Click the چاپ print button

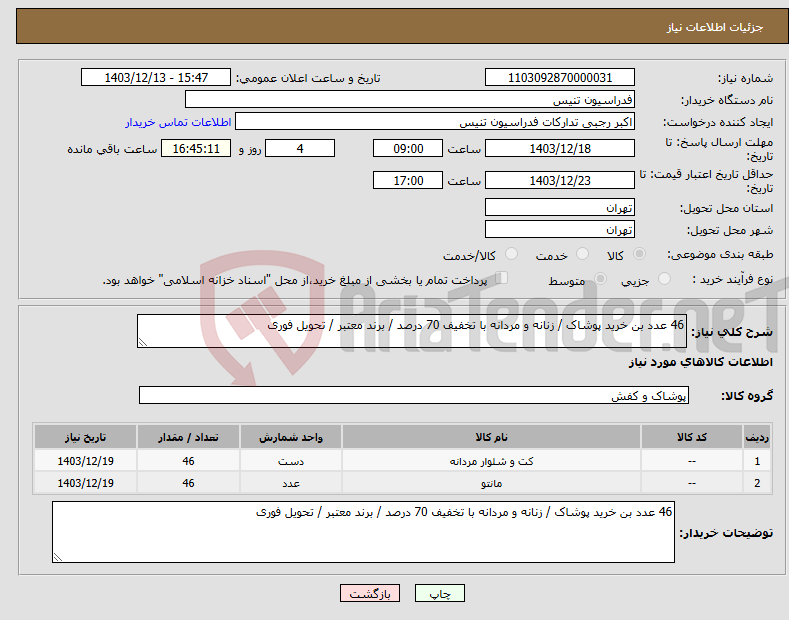[440, 593]
